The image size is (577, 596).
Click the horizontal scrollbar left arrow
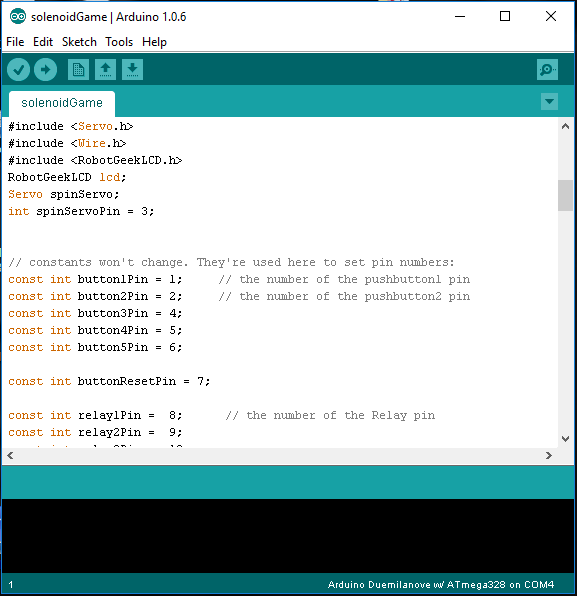(x=10, y=455)
